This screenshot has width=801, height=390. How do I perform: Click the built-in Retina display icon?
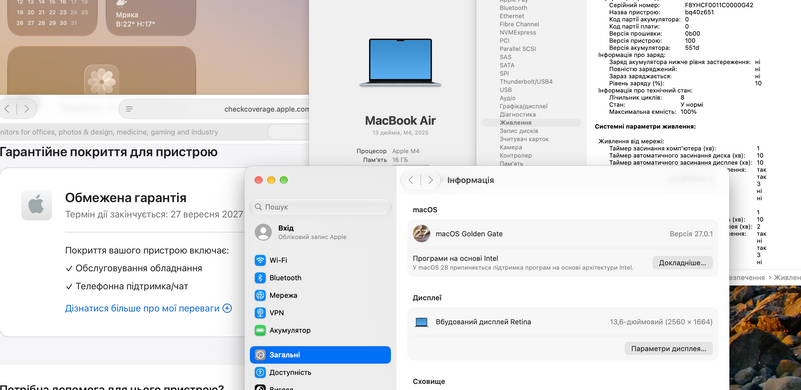tap(421, 322)
